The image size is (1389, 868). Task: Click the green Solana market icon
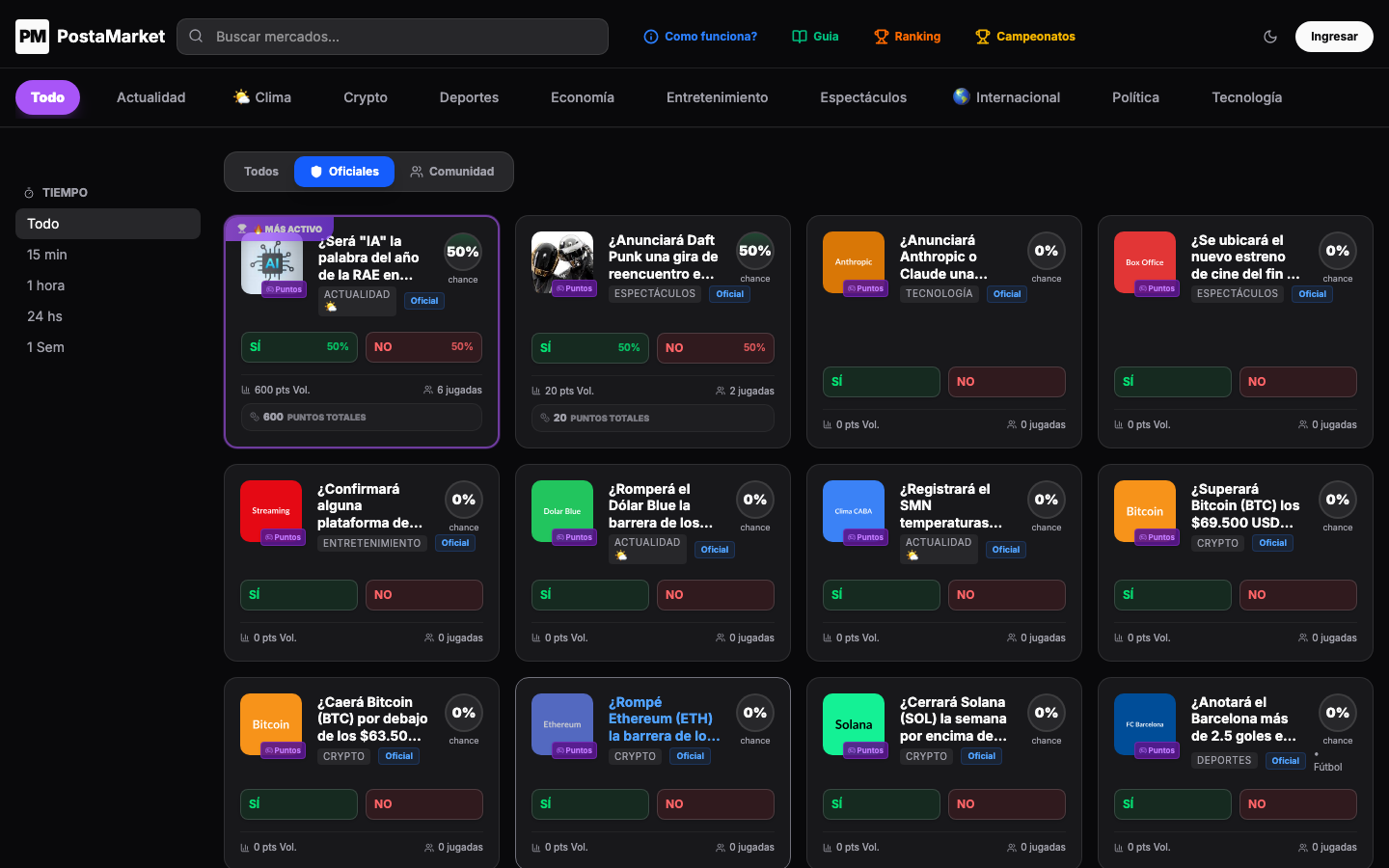854,724
